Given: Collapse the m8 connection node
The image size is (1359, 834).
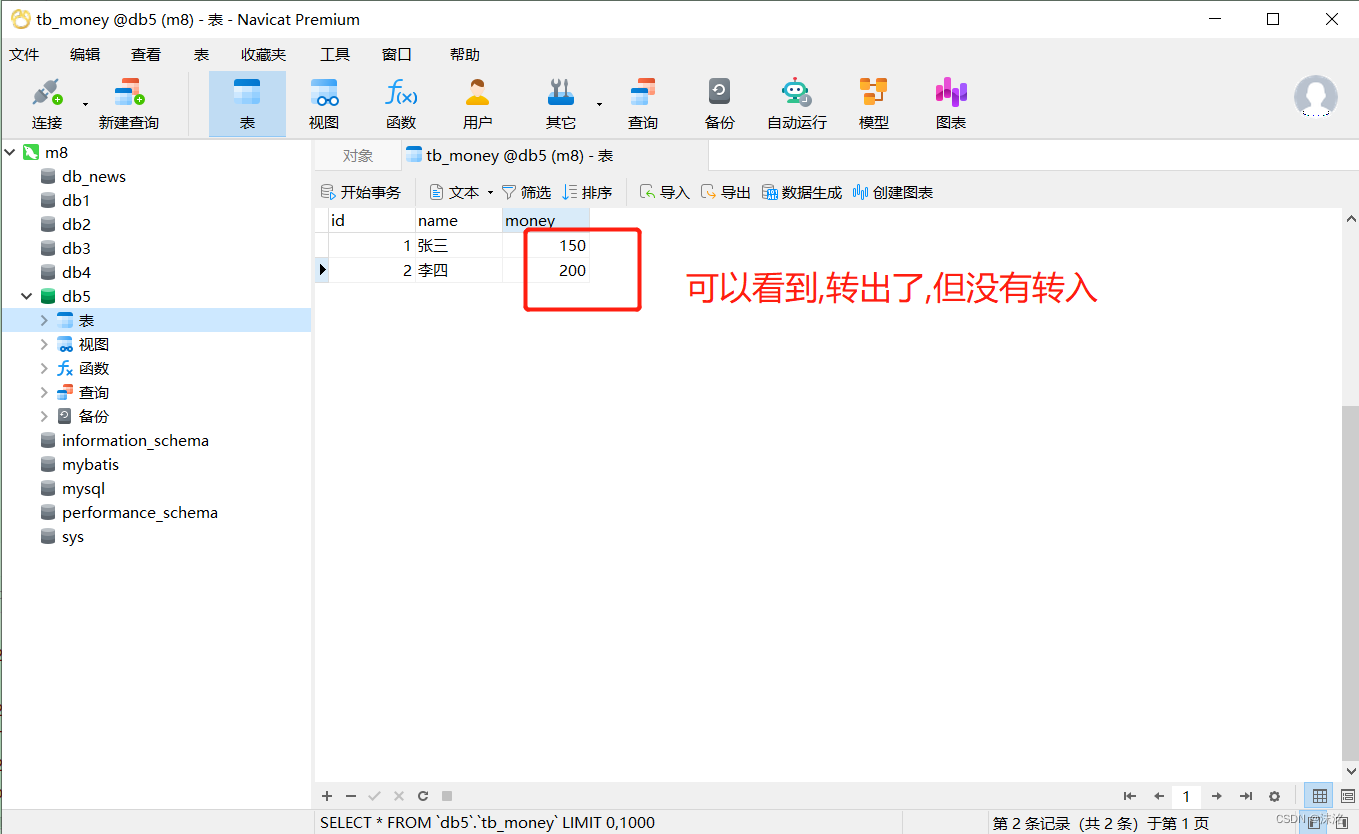Looking at the screenshot, I should point(10,152).
